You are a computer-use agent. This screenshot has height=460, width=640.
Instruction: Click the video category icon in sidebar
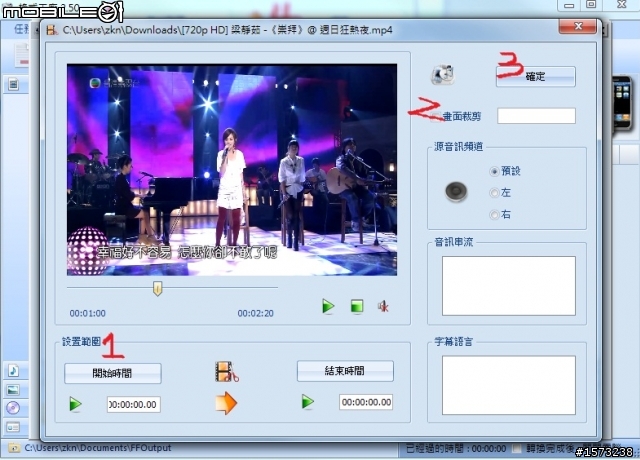click(14, 84)
